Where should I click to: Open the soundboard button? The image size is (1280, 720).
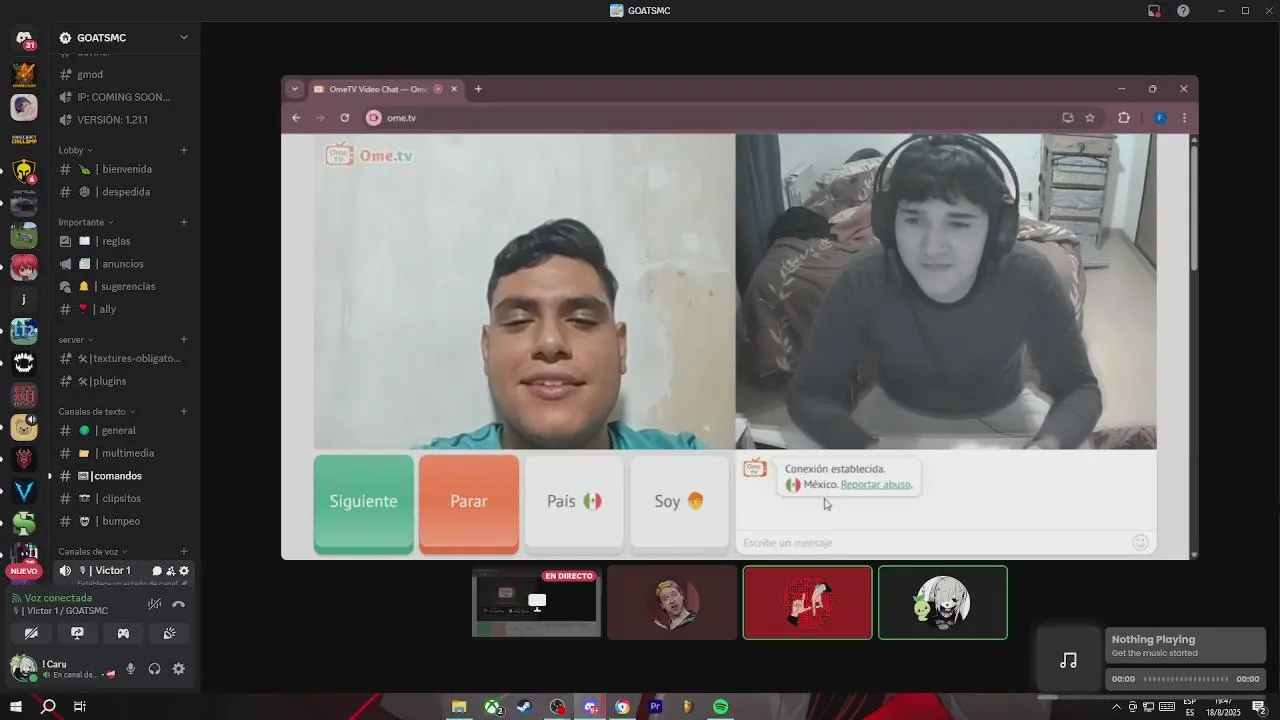pos(169,633)
